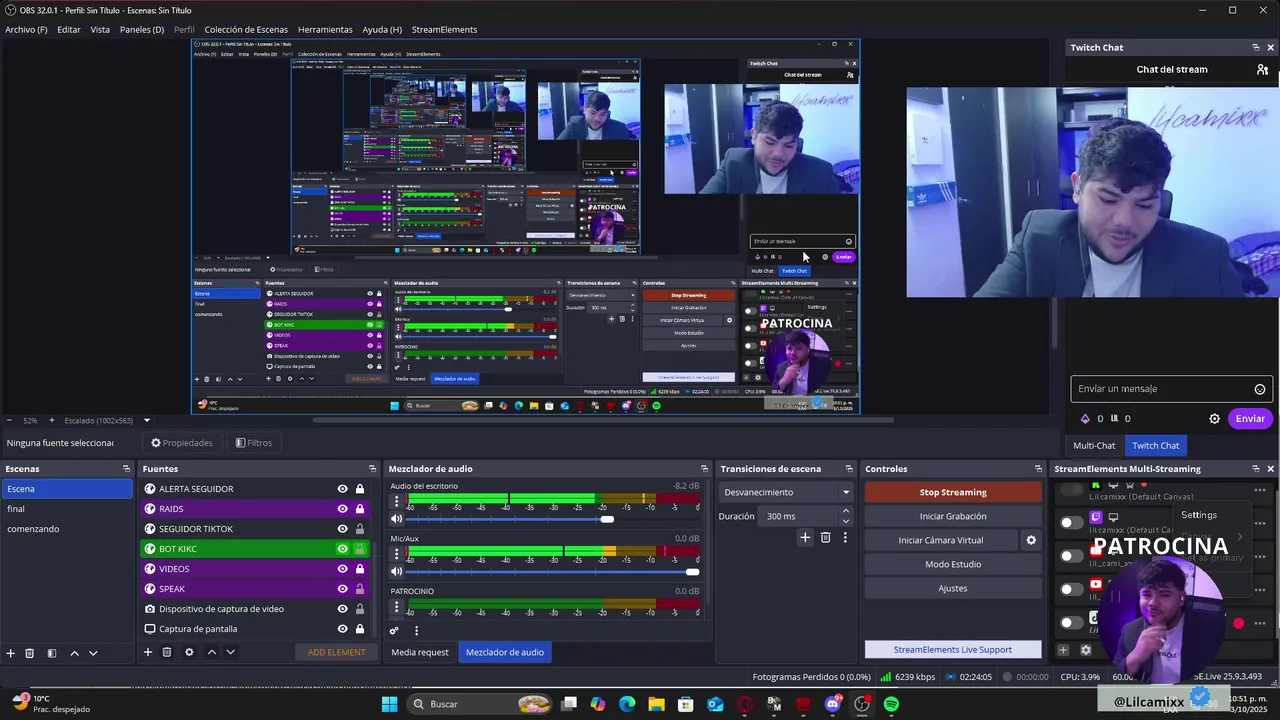Open Twitch chat settings gear icon
The height and width of the screenshot is (720, 1280).
pos(1215,419)
